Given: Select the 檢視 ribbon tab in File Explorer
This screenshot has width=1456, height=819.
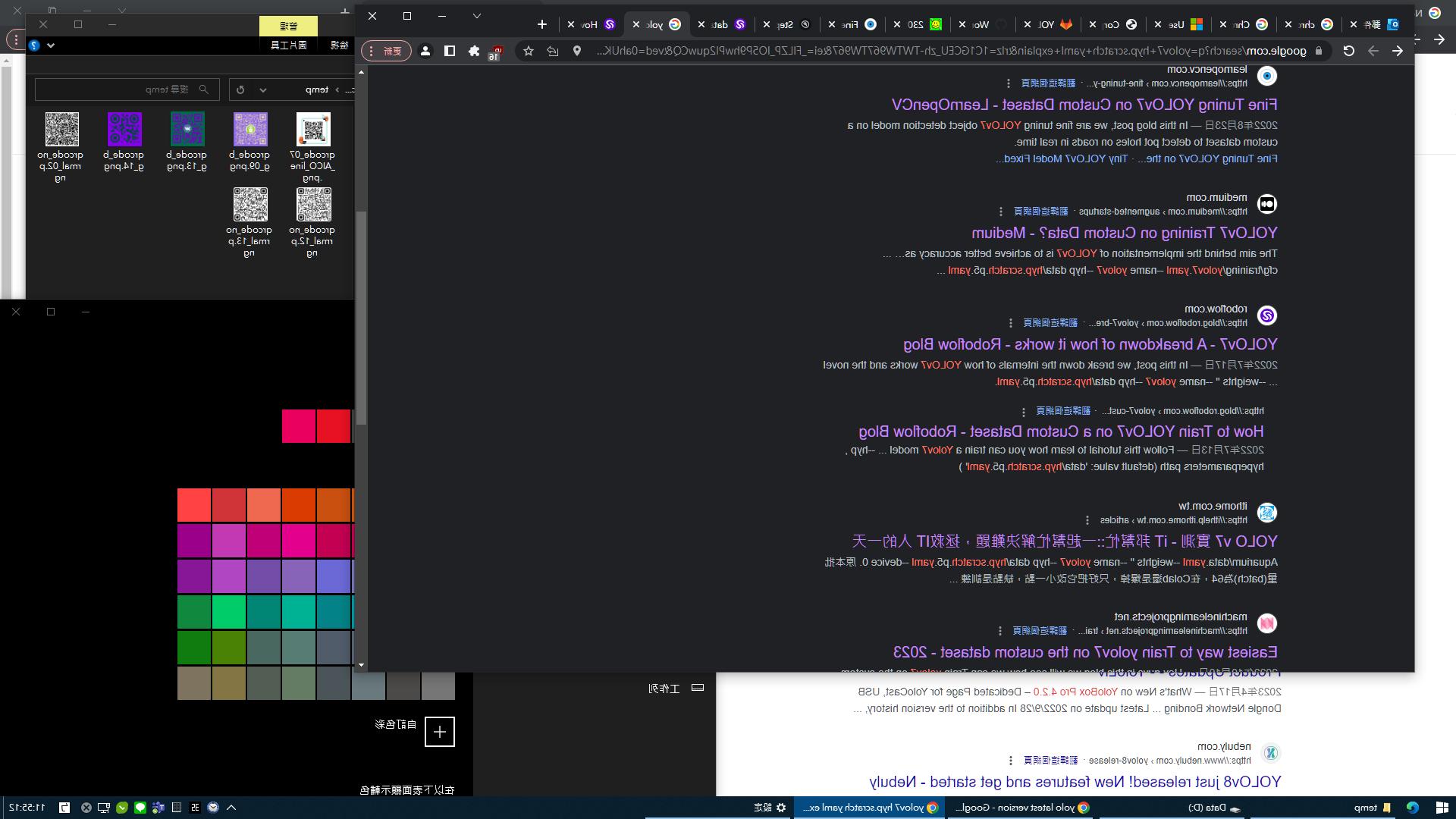Looking at the screenshot, I should [x=340, y=45].
